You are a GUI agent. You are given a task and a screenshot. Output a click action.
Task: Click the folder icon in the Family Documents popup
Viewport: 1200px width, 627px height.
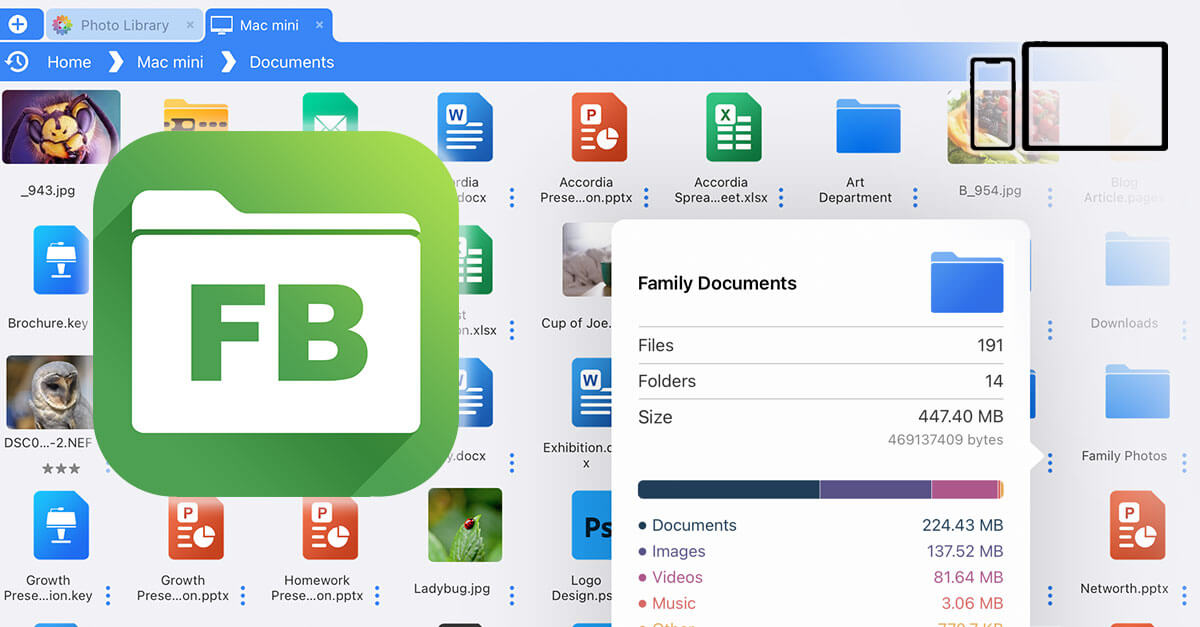[967, 283]
